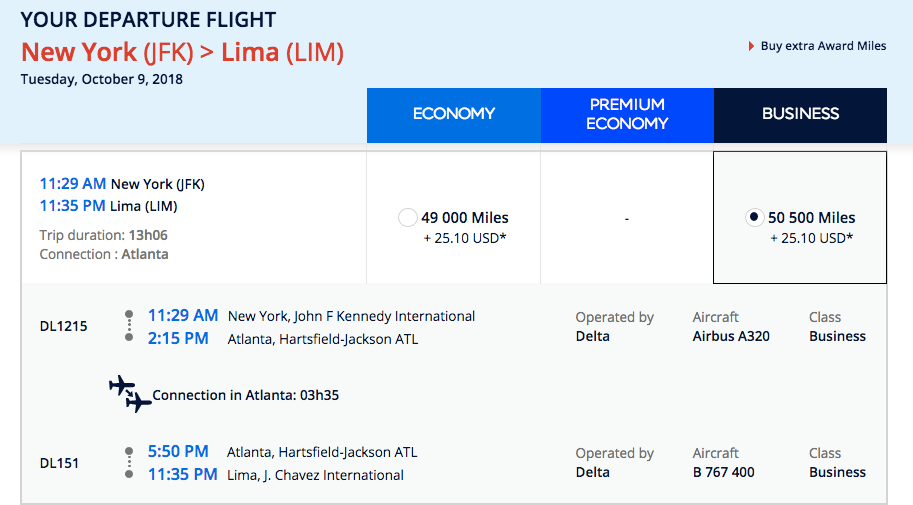Viewport: 913px width, 505px height.
Task: Click flight number DL151
Action: (x=59, y=463)
